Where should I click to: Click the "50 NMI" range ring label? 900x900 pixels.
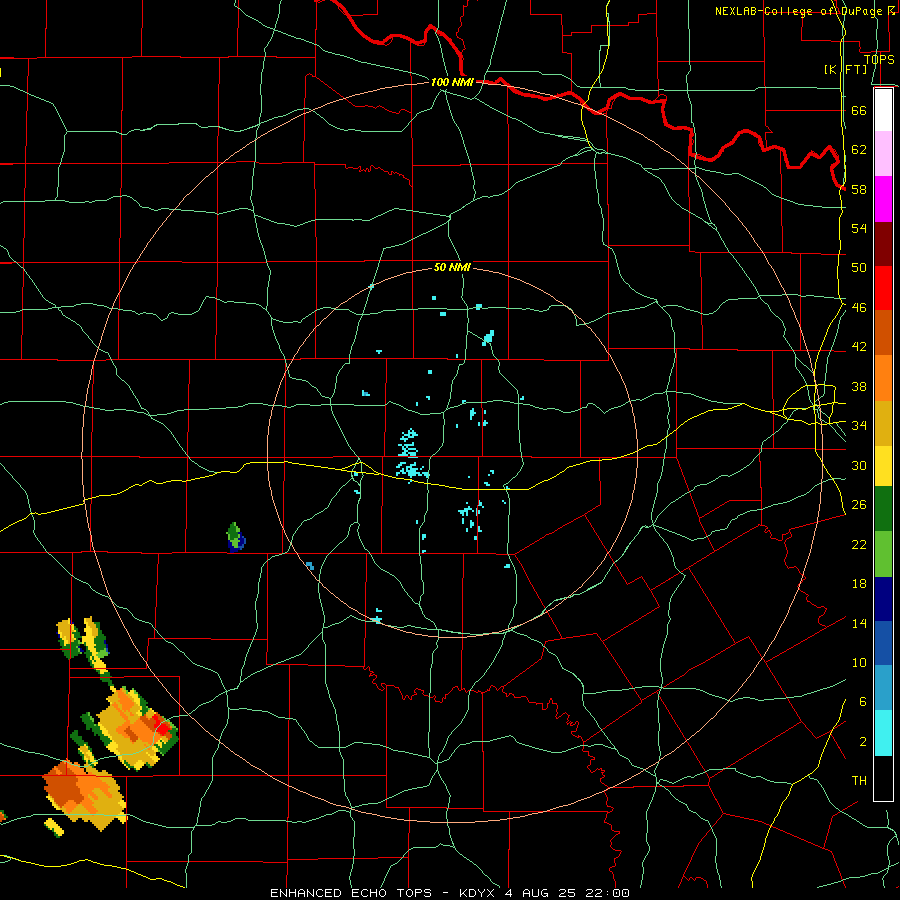(452, 267)
